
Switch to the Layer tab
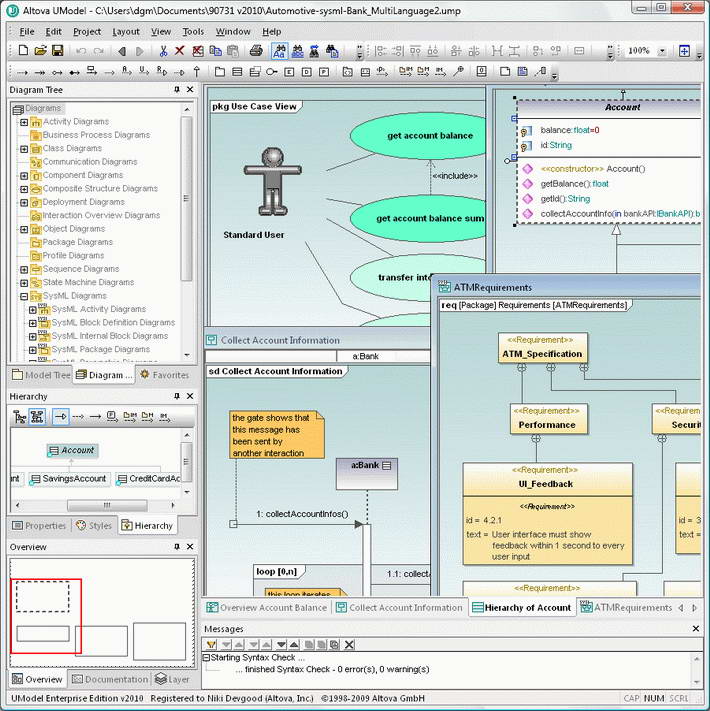tap(173, 679)
